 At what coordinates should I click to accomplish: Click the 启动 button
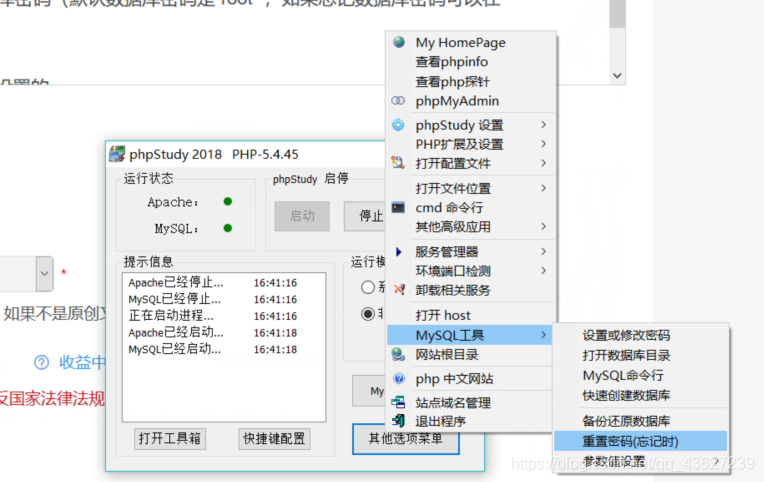302,216
